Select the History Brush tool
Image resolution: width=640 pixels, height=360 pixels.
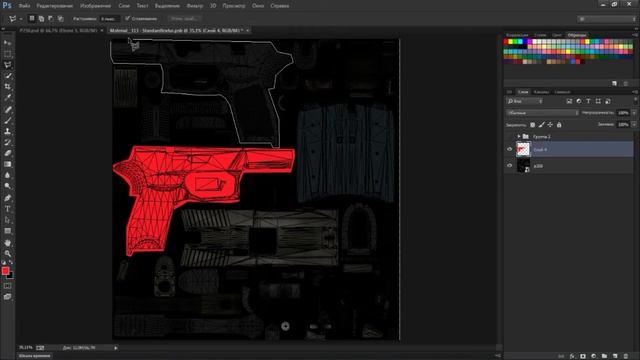click(7, 142)
